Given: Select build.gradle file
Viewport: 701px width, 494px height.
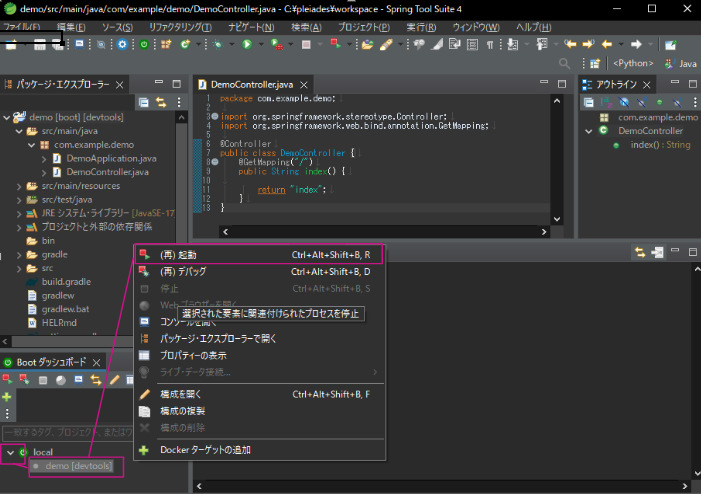Looking at the screenshot, I should click(66, 282).
